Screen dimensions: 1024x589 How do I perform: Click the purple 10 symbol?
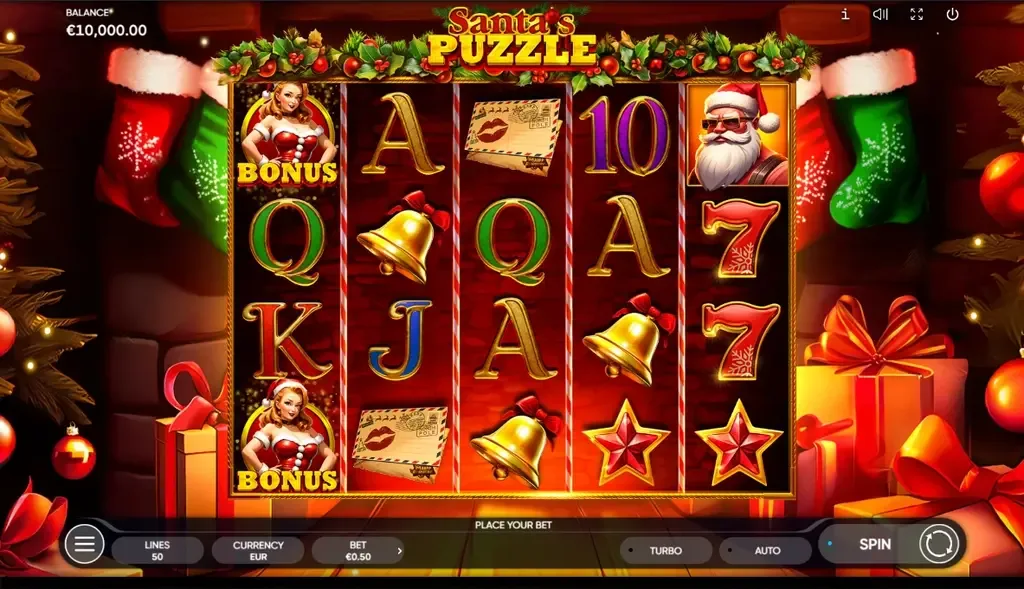tap(626, 136)
